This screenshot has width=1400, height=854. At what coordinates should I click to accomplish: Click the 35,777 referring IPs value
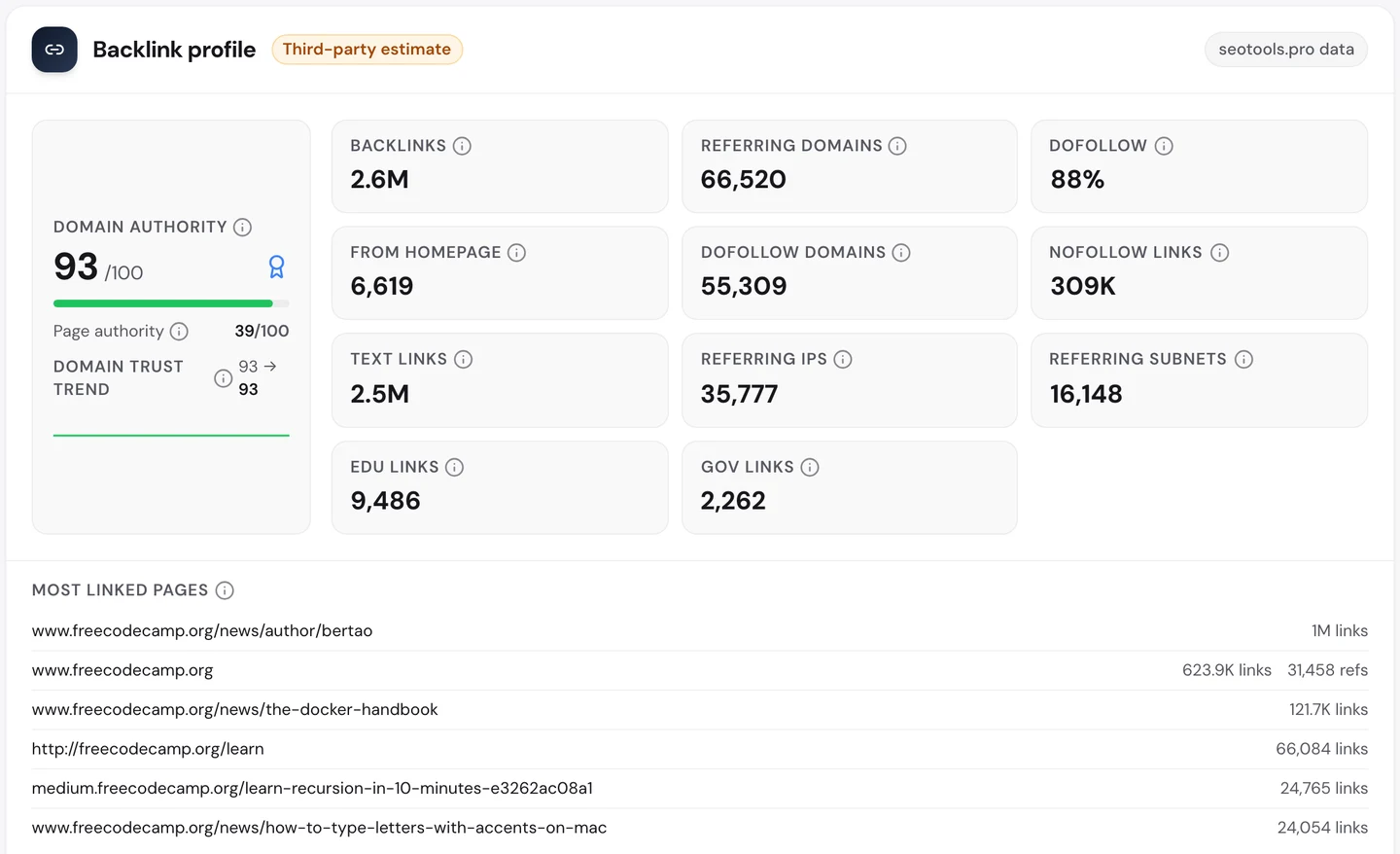click(x=740, y=394)
